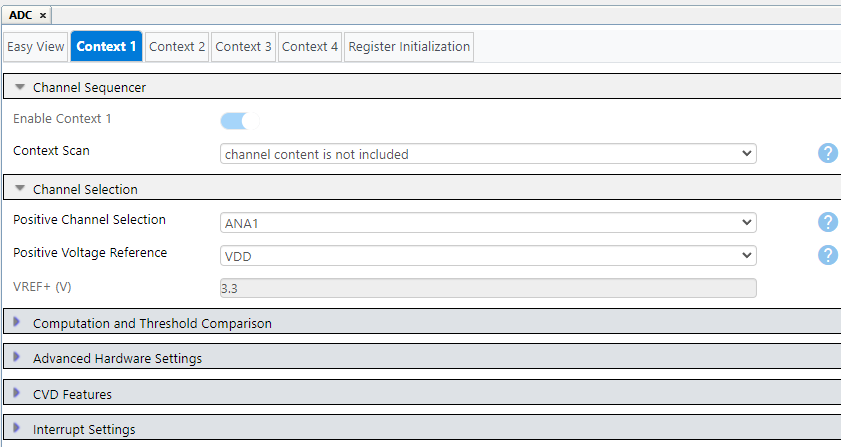Click help icon for Positive Voltage Reference
This screenshot has width=841, height=447.
(x=828, y=255)
